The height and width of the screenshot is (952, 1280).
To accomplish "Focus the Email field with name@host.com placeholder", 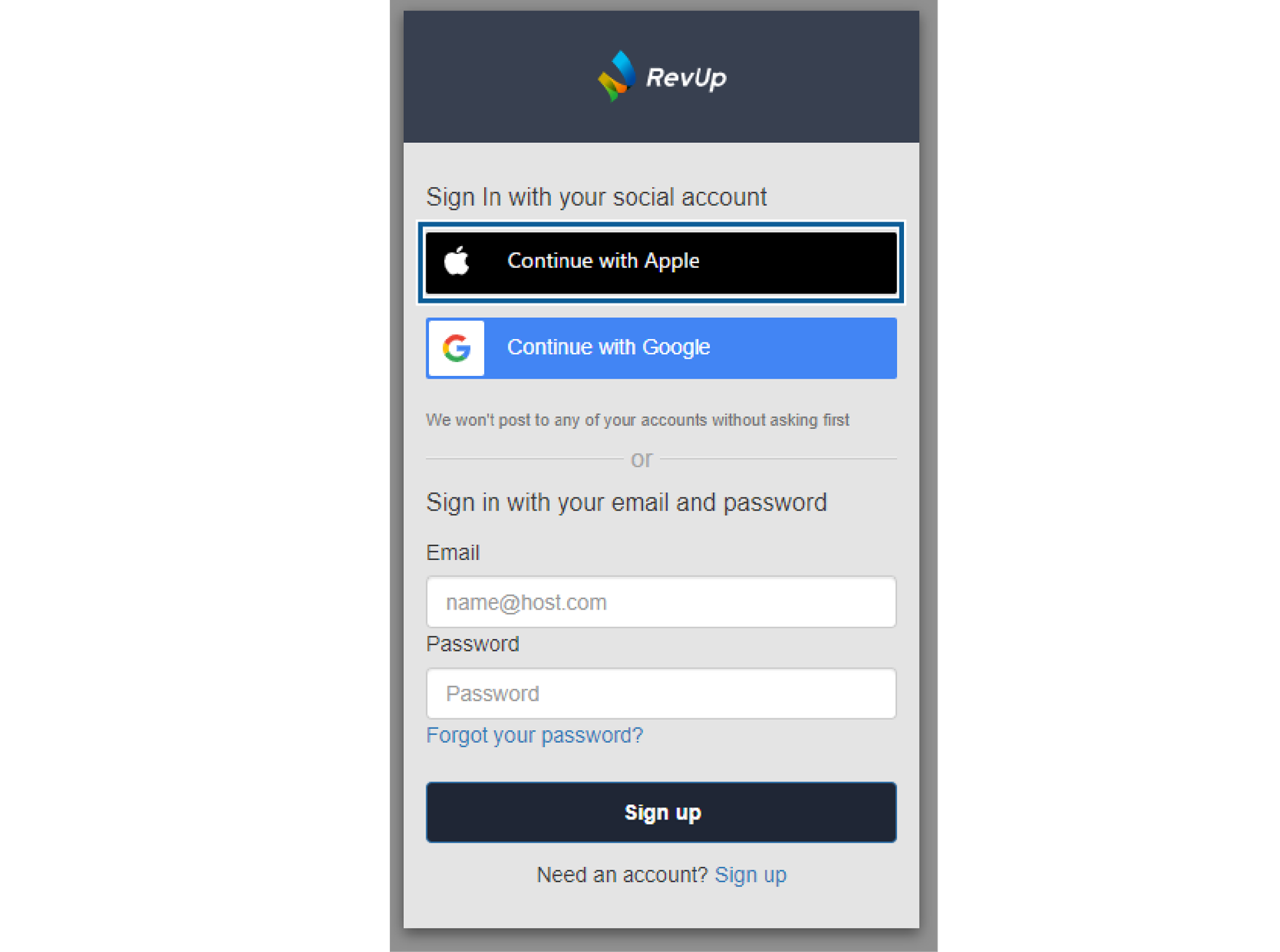I will click(x=661, y=601).
